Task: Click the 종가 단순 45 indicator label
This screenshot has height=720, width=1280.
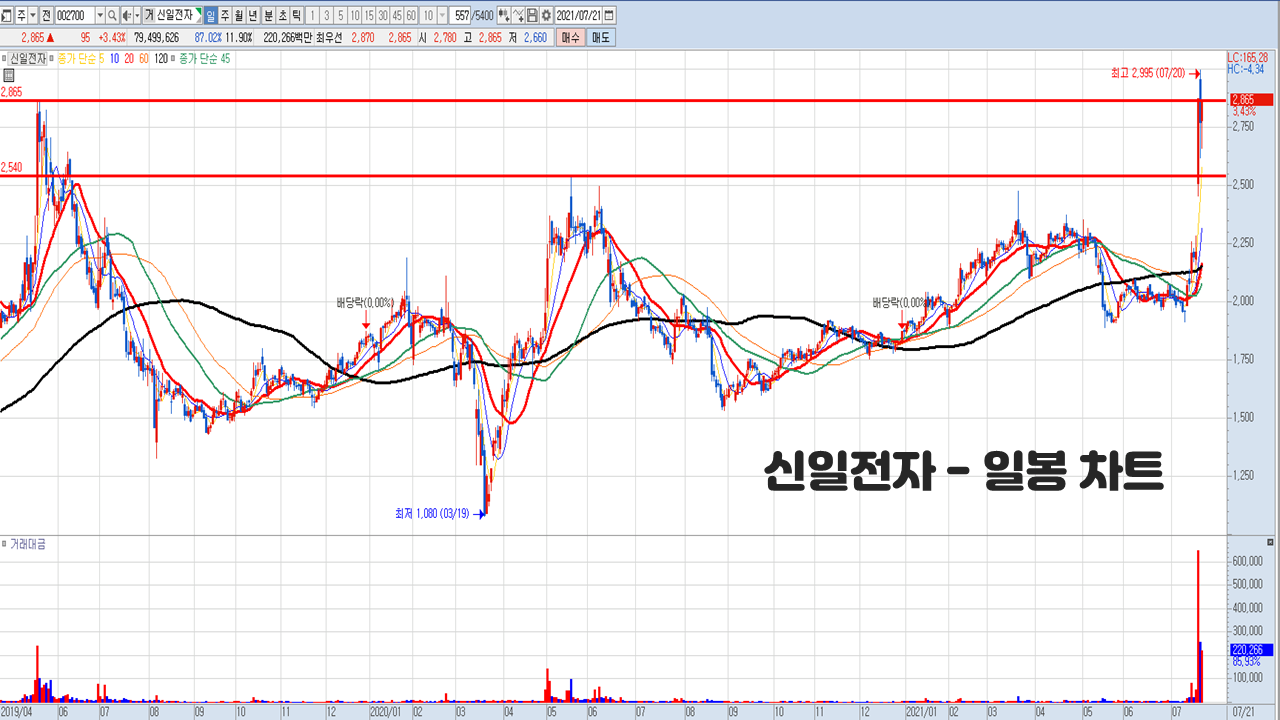Action: pyautogui.click(x=204, y=58)
